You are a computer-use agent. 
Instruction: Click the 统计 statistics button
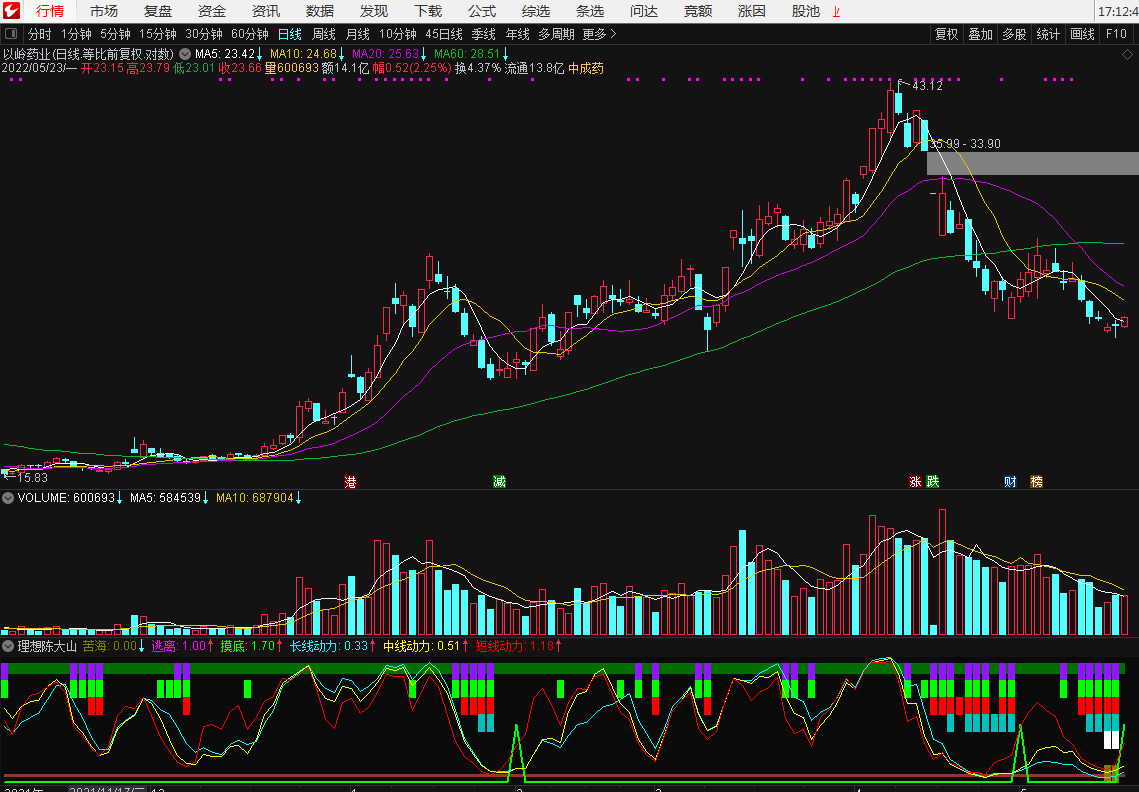tap(1048, 34)
